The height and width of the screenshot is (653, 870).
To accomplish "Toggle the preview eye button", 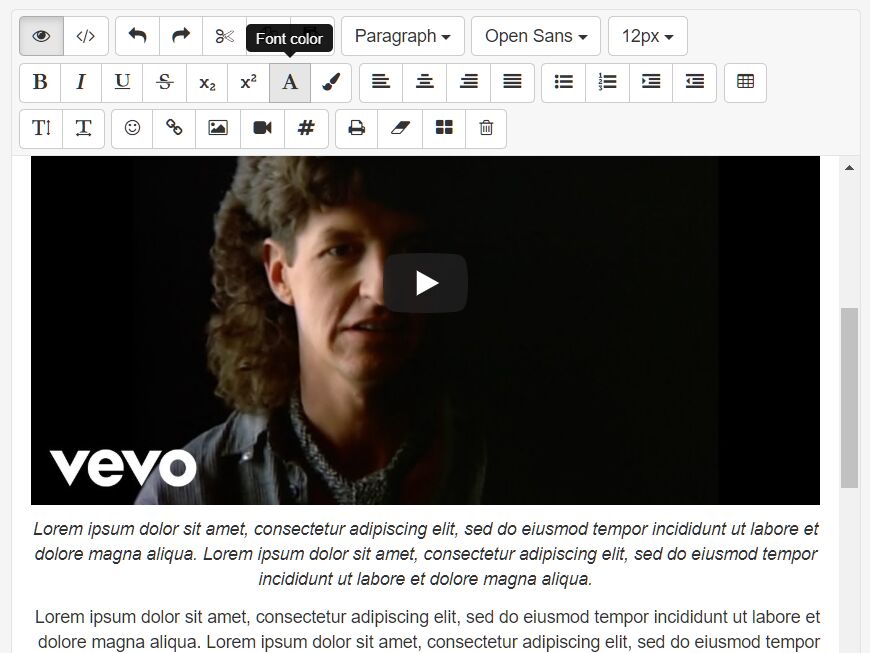I will pyautogui.click(x=42, y=36).
